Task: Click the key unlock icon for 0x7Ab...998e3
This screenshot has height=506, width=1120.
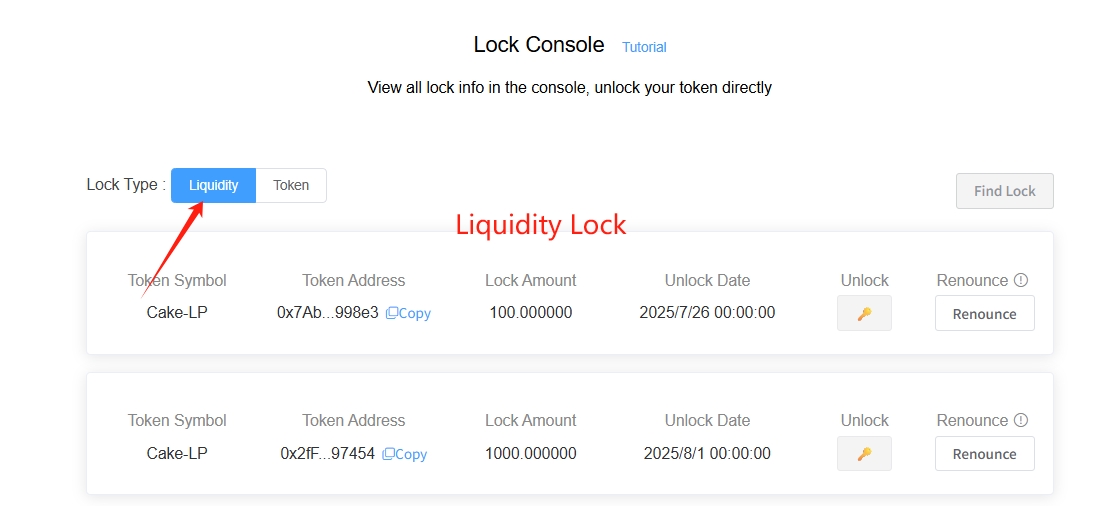Action: tap(864, 313)
